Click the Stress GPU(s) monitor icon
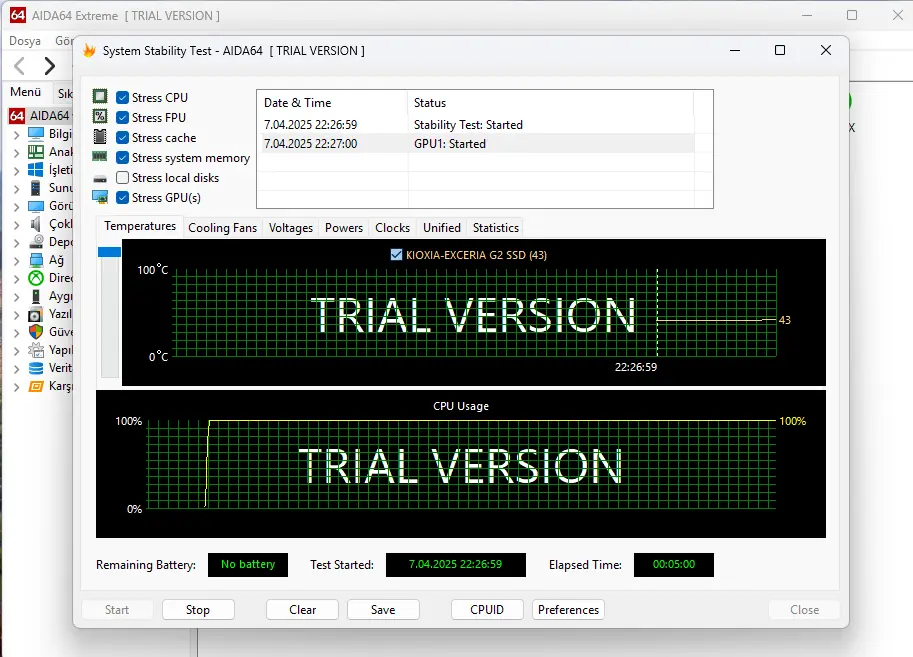This screenshot has height=657, width=913. click(100, 197)
